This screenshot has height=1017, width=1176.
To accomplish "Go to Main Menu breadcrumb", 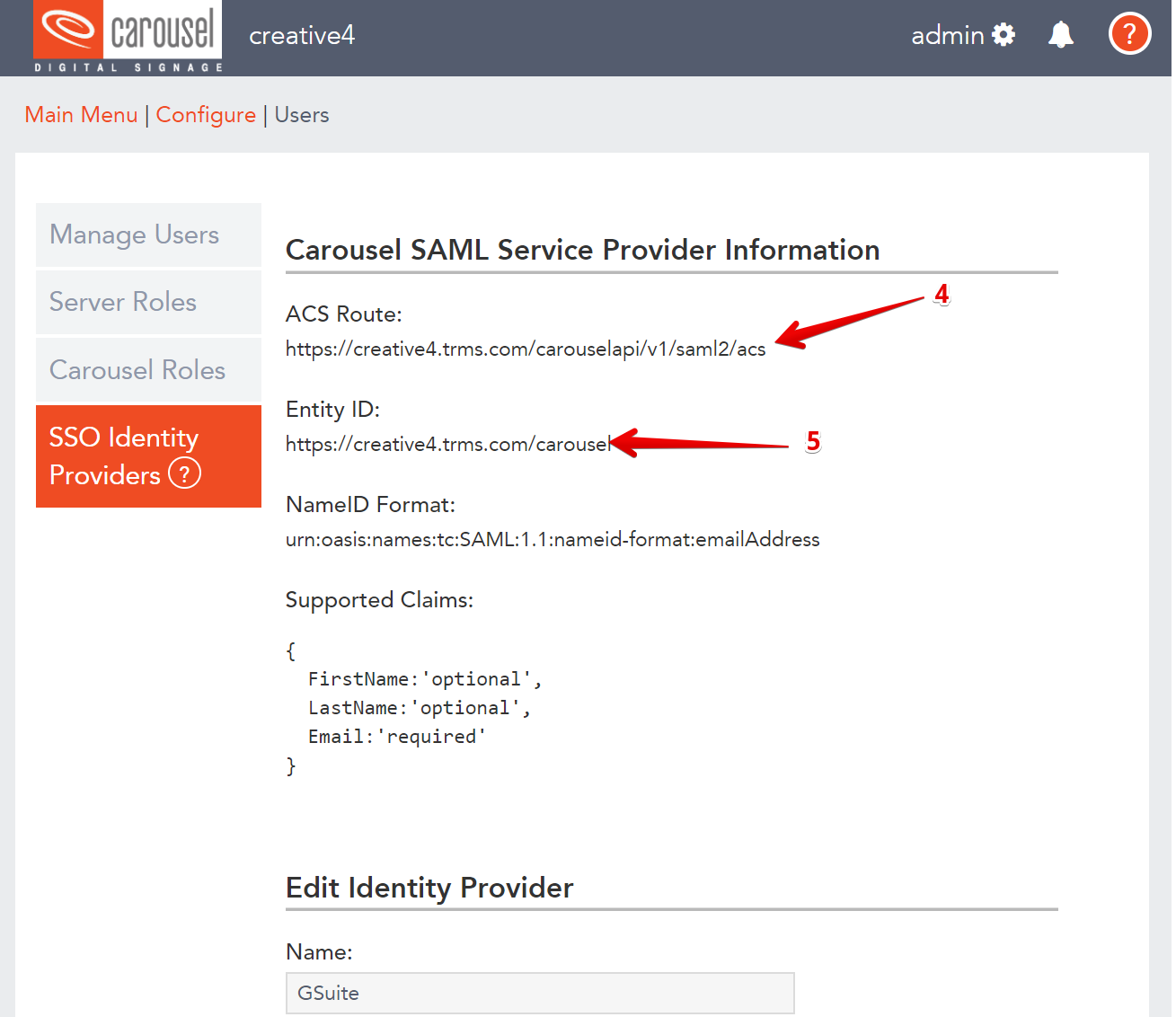I will 81,115.
